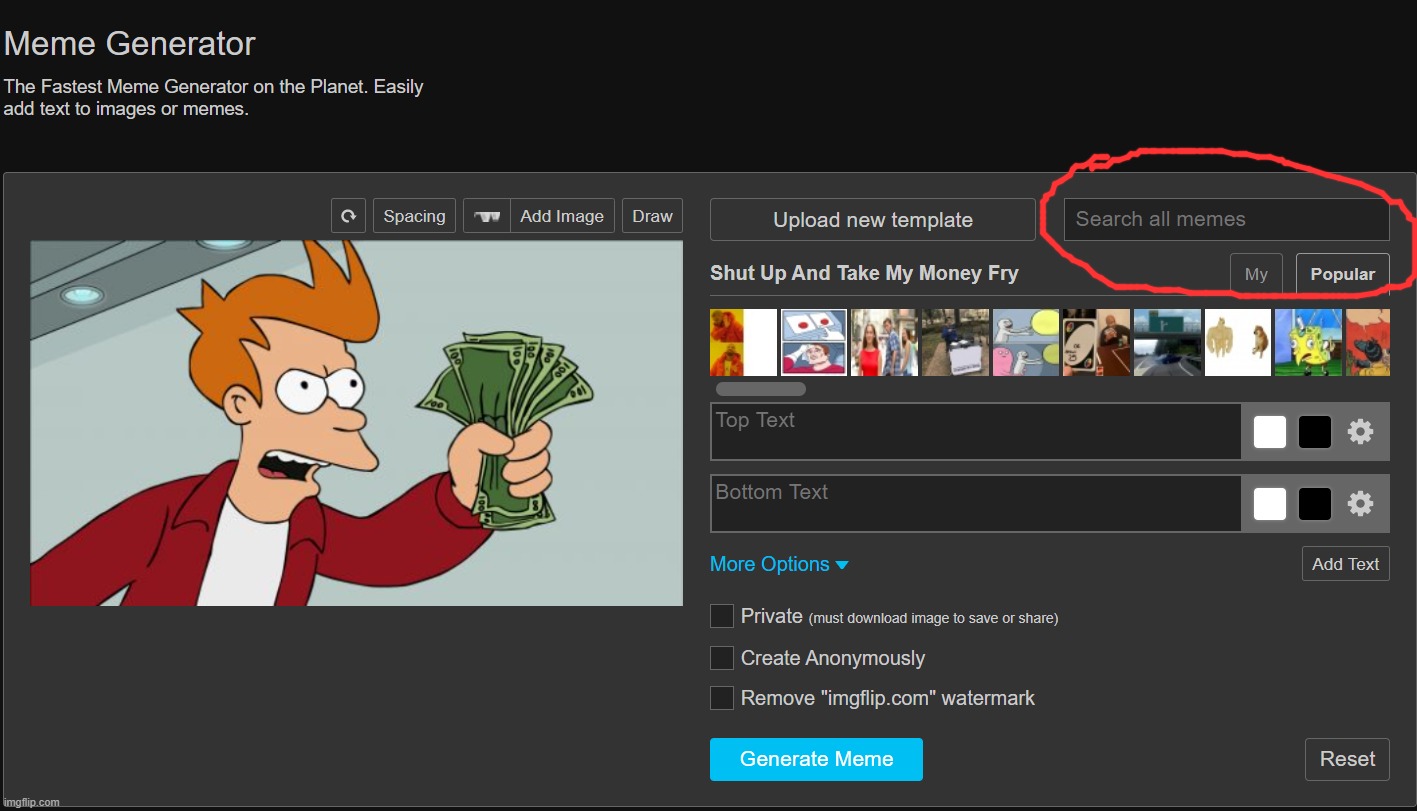1417x811 pixels.
Task: Click the Fry meme preview image
Action: point(357,423)
